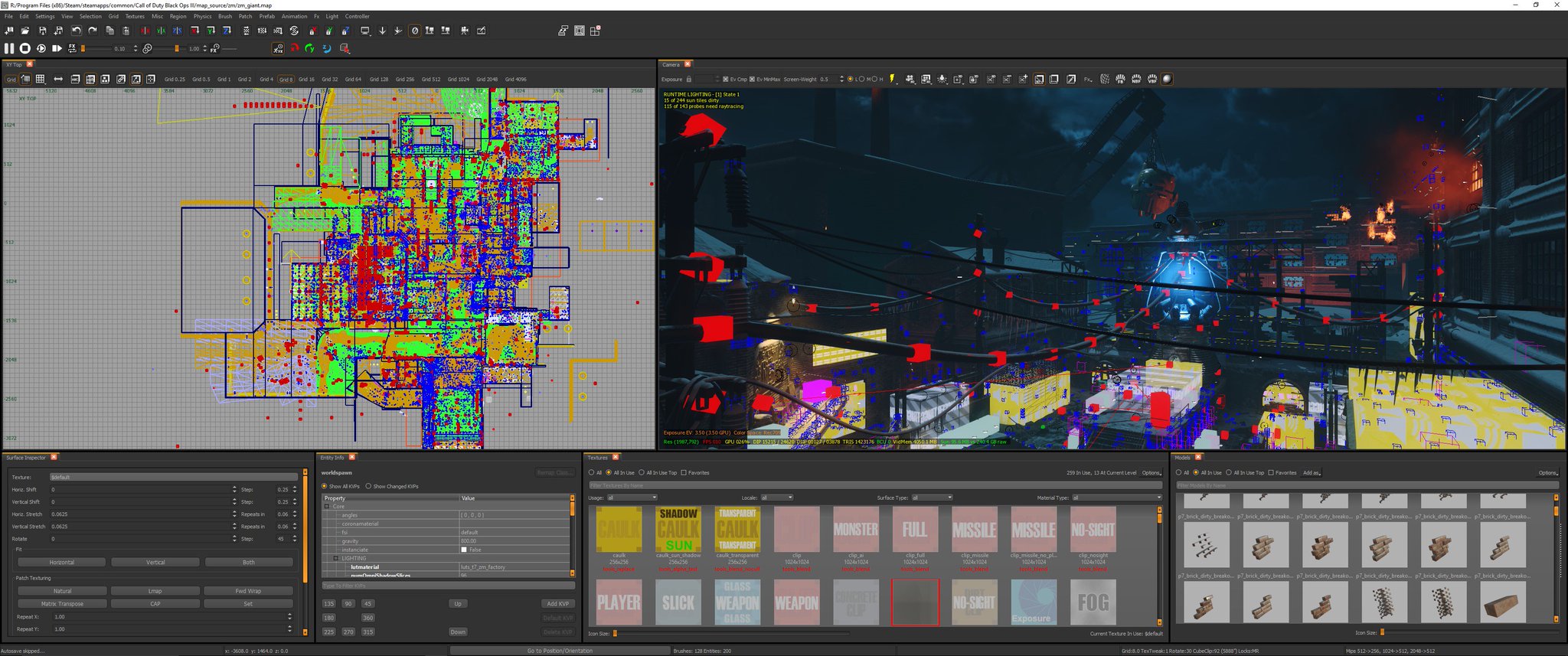Click the copy icon in toolbar
Screen dimensions: 1568x656
tap(109, 31)
